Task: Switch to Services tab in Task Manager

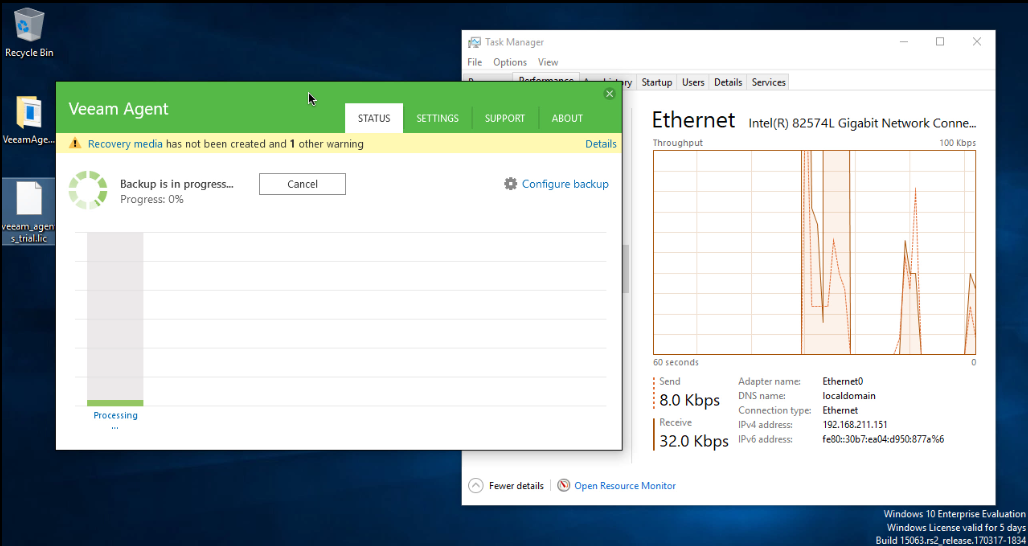Action: coord(768,82)
